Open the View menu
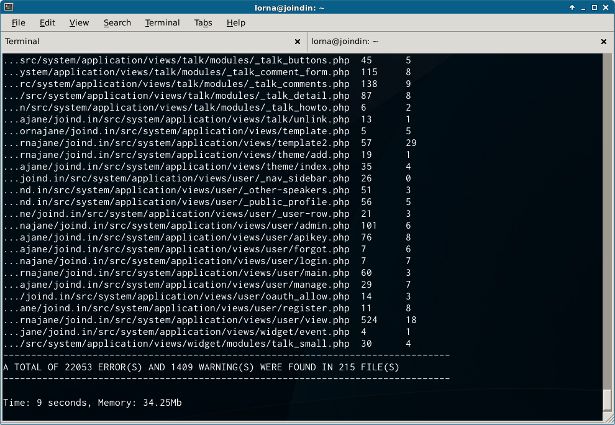The image size is (615, 425). tap(79, 23)
